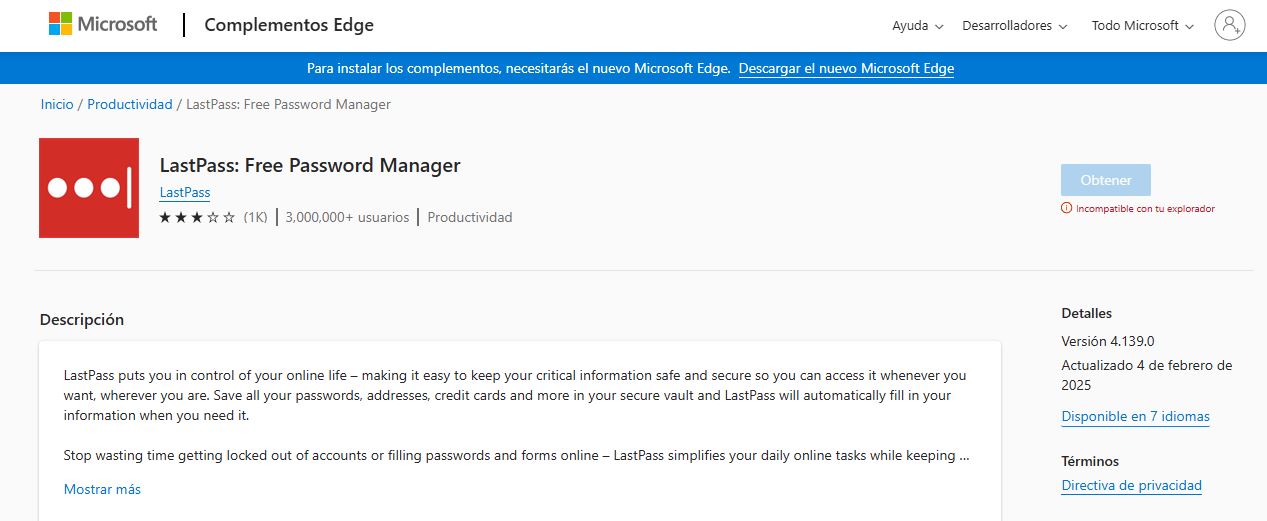The image size is (1267, 521).
Task: Open Complementos Edge home title
Action: pyautogui.click(x=289, y=25)
